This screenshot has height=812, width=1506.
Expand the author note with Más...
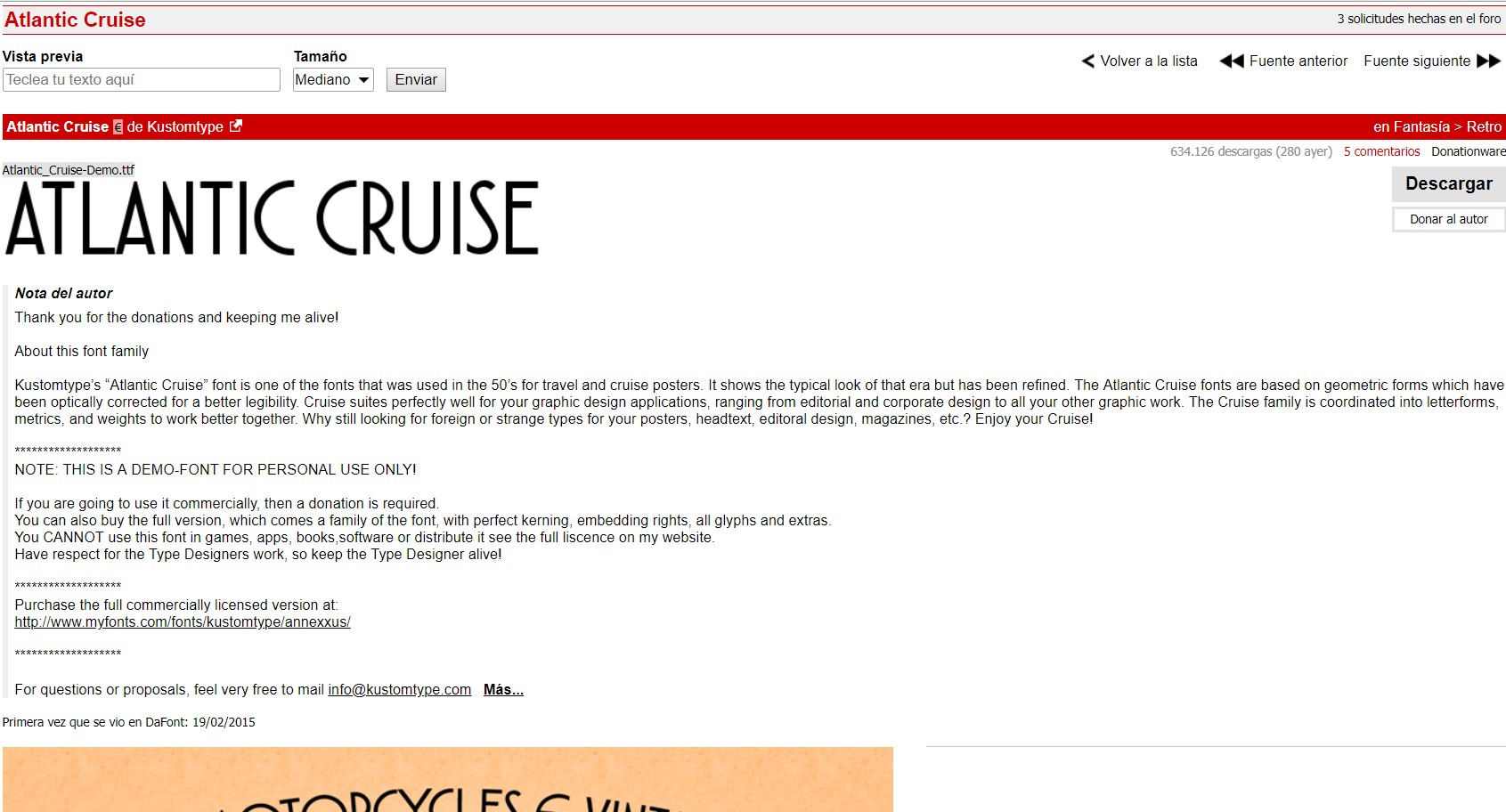(x=503, y=690)
